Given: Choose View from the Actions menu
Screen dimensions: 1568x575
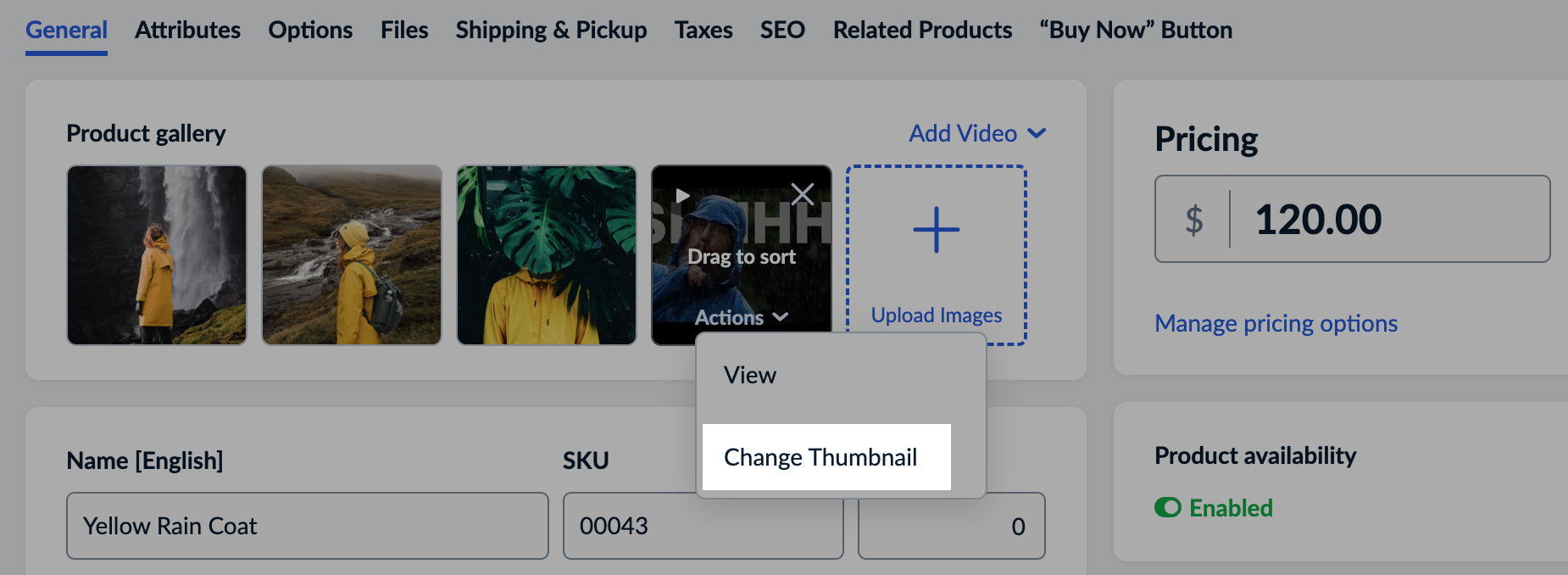Looking at the screenshot, I should pos(749,375).
